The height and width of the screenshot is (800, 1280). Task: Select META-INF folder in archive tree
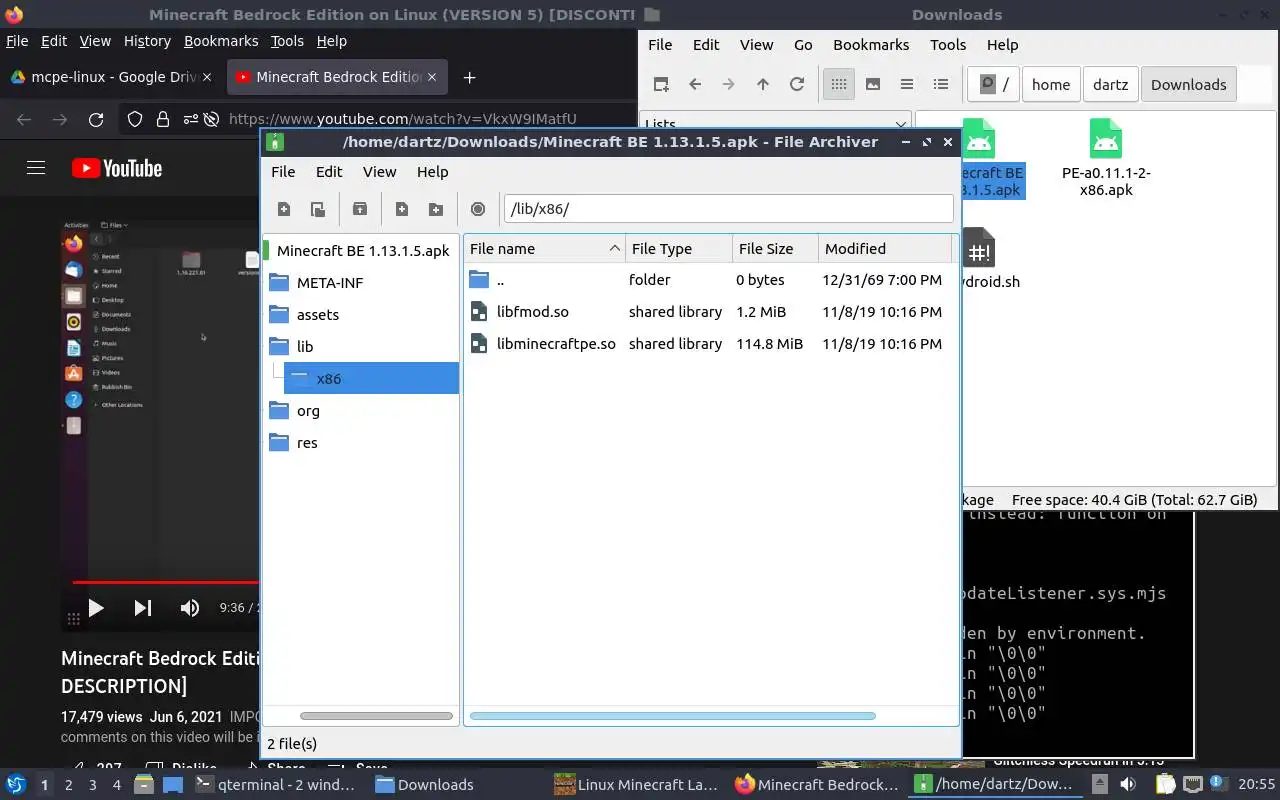coord(330,283)
